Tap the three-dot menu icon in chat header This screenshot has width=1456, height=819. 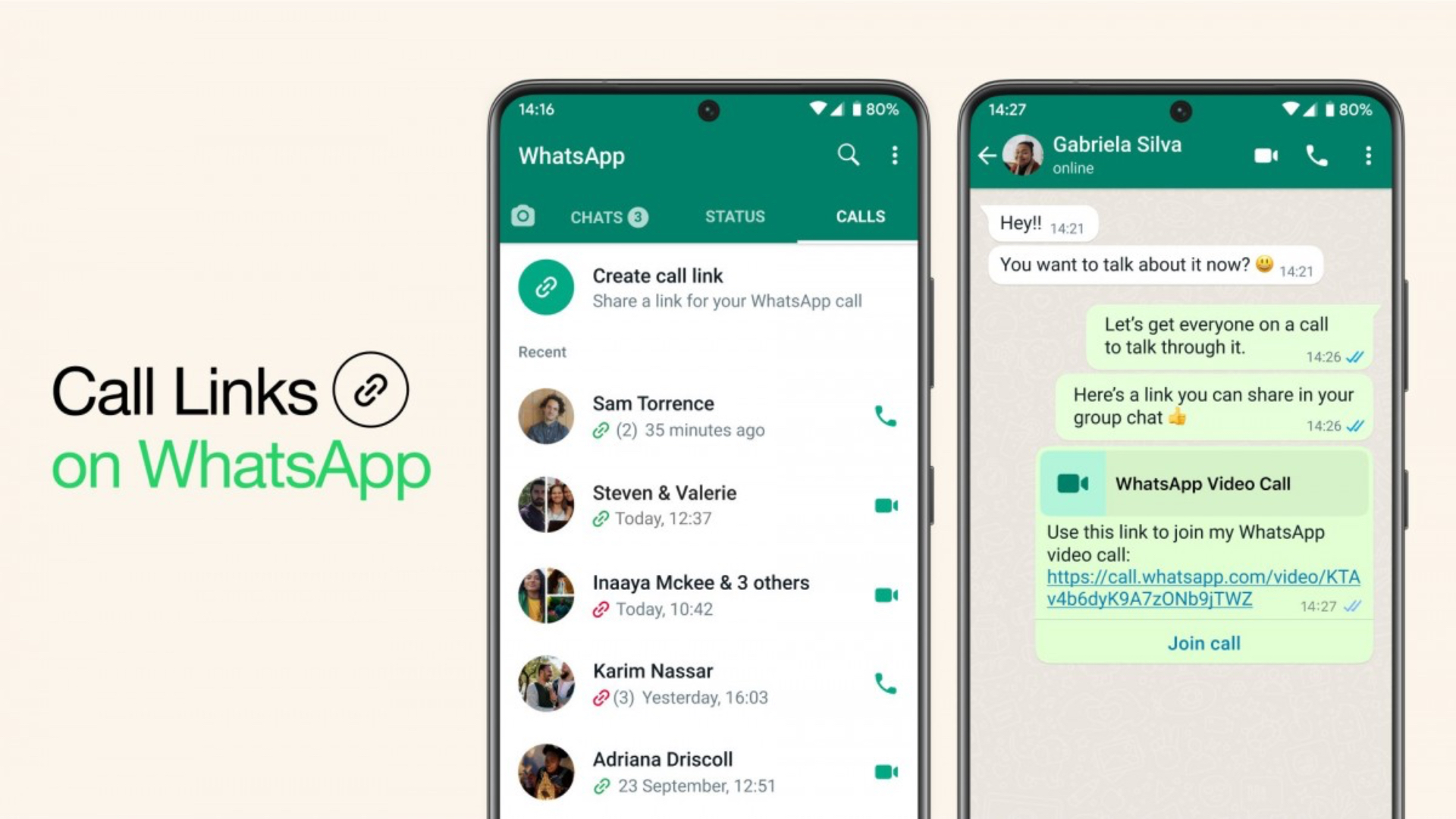(1366, 155)
